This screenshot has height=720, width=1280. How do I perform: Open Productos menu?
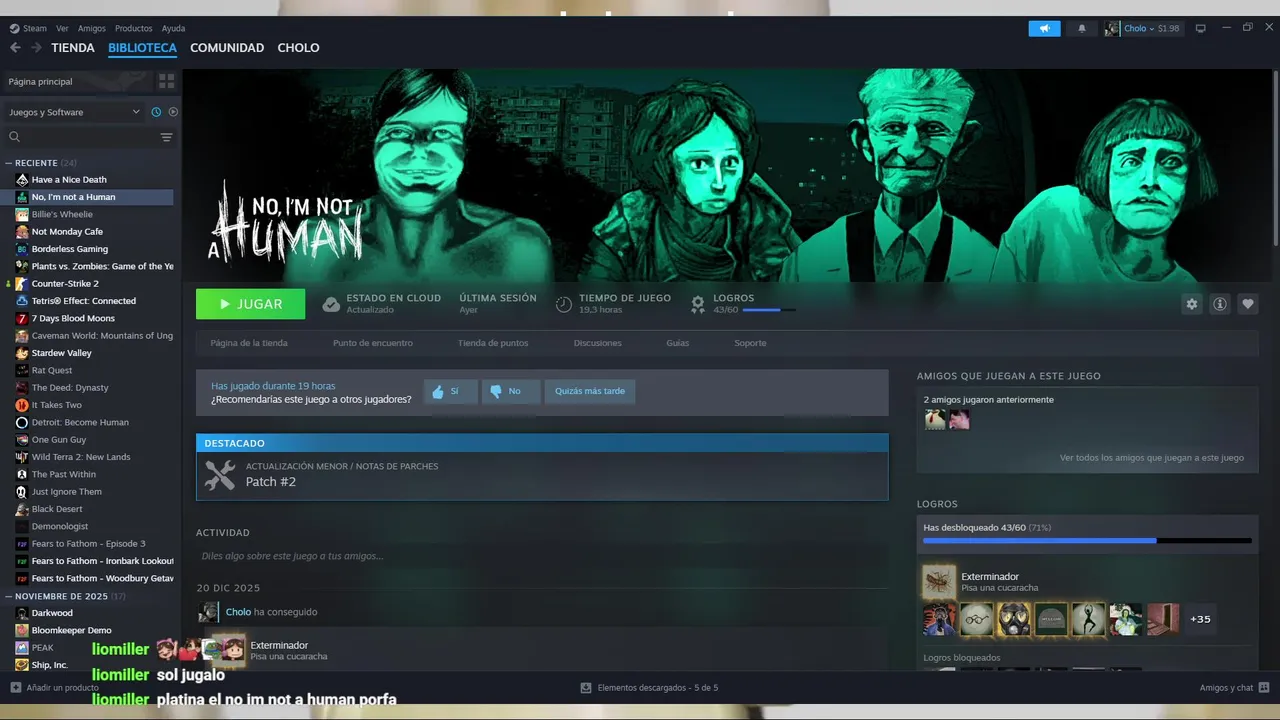(133, 28)
